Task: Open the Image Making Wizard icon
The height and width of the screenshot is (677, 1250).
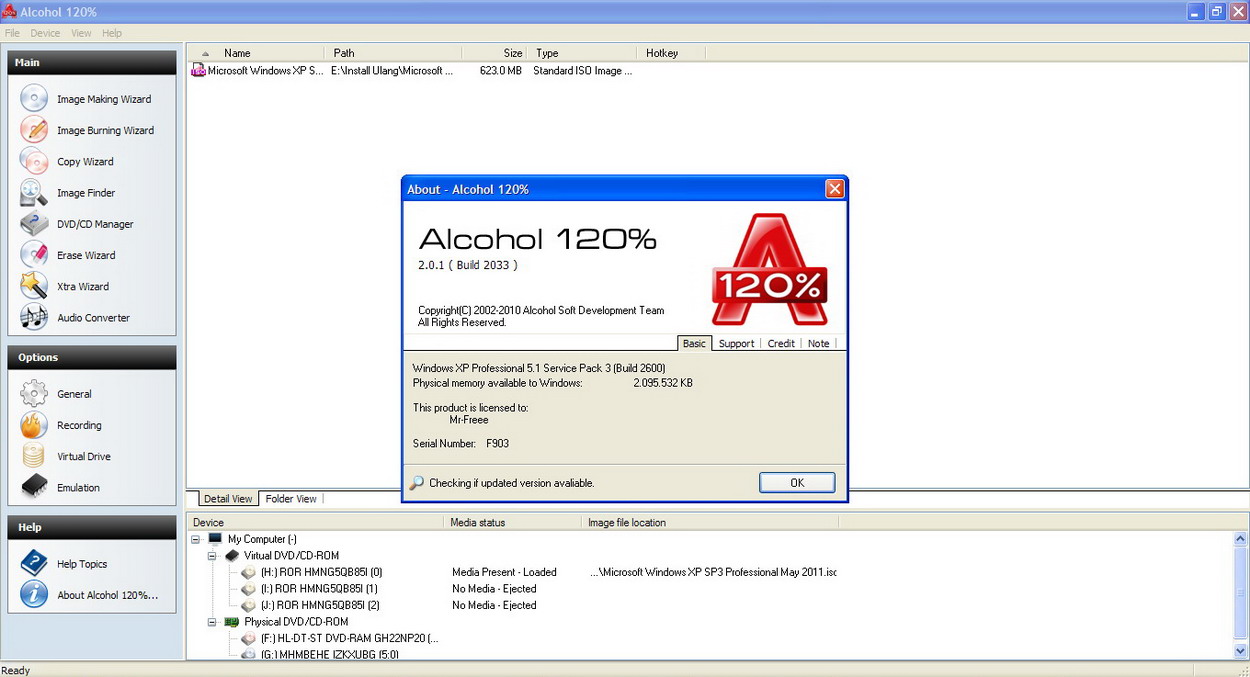Action: [34, 99]
